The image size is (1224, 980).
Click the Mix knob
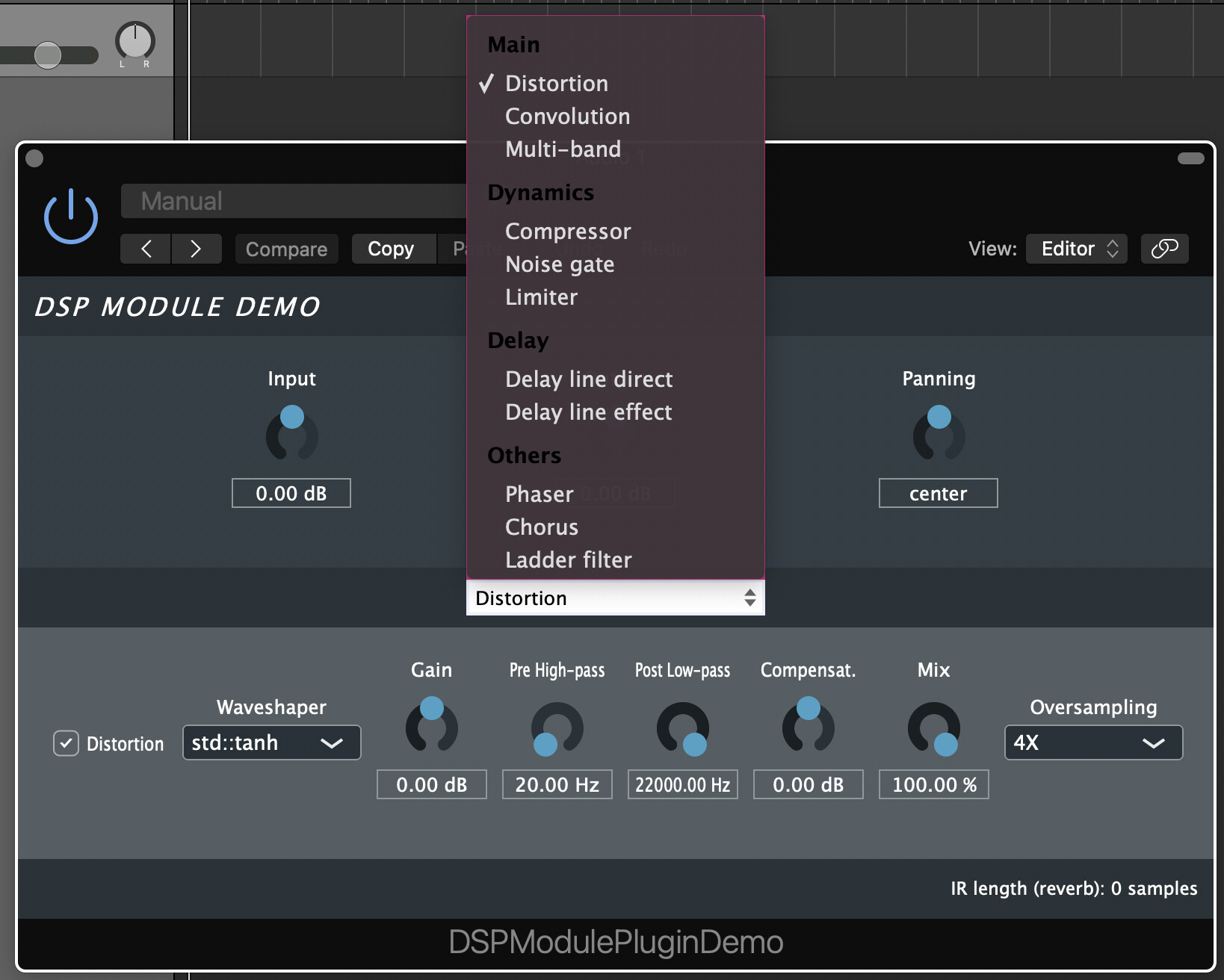point(934,728)
